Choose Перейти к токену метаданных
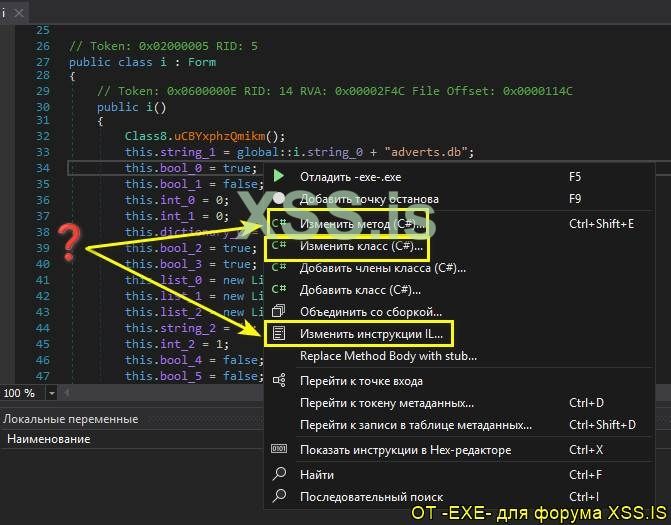This screenshot has width=671, height=525. [x=459, y=403]
